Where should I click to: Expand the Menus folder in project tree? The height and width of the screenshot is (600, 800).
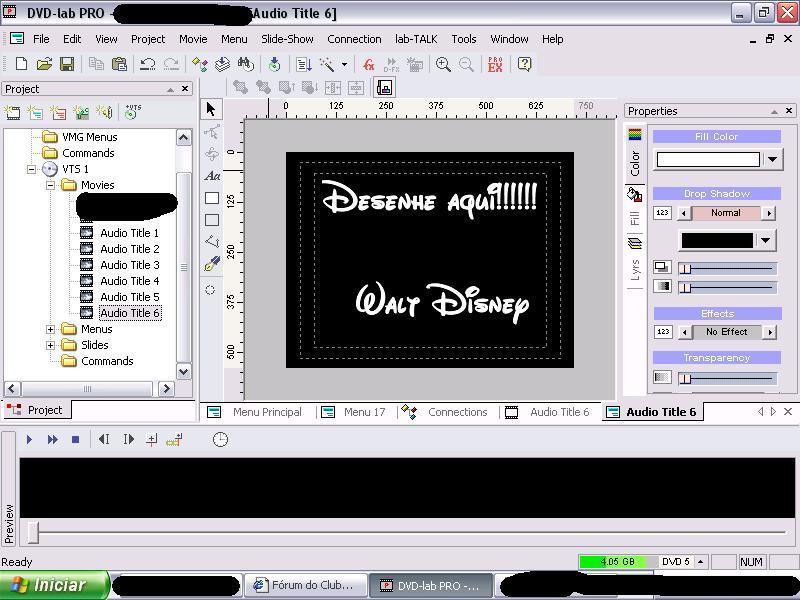point(51,329)
